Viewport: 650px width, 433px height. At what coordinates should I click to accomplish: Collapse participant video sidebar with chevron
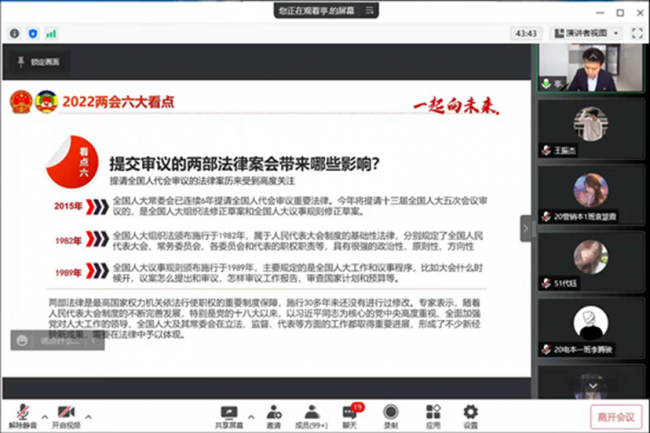click(x=525, y=227)
